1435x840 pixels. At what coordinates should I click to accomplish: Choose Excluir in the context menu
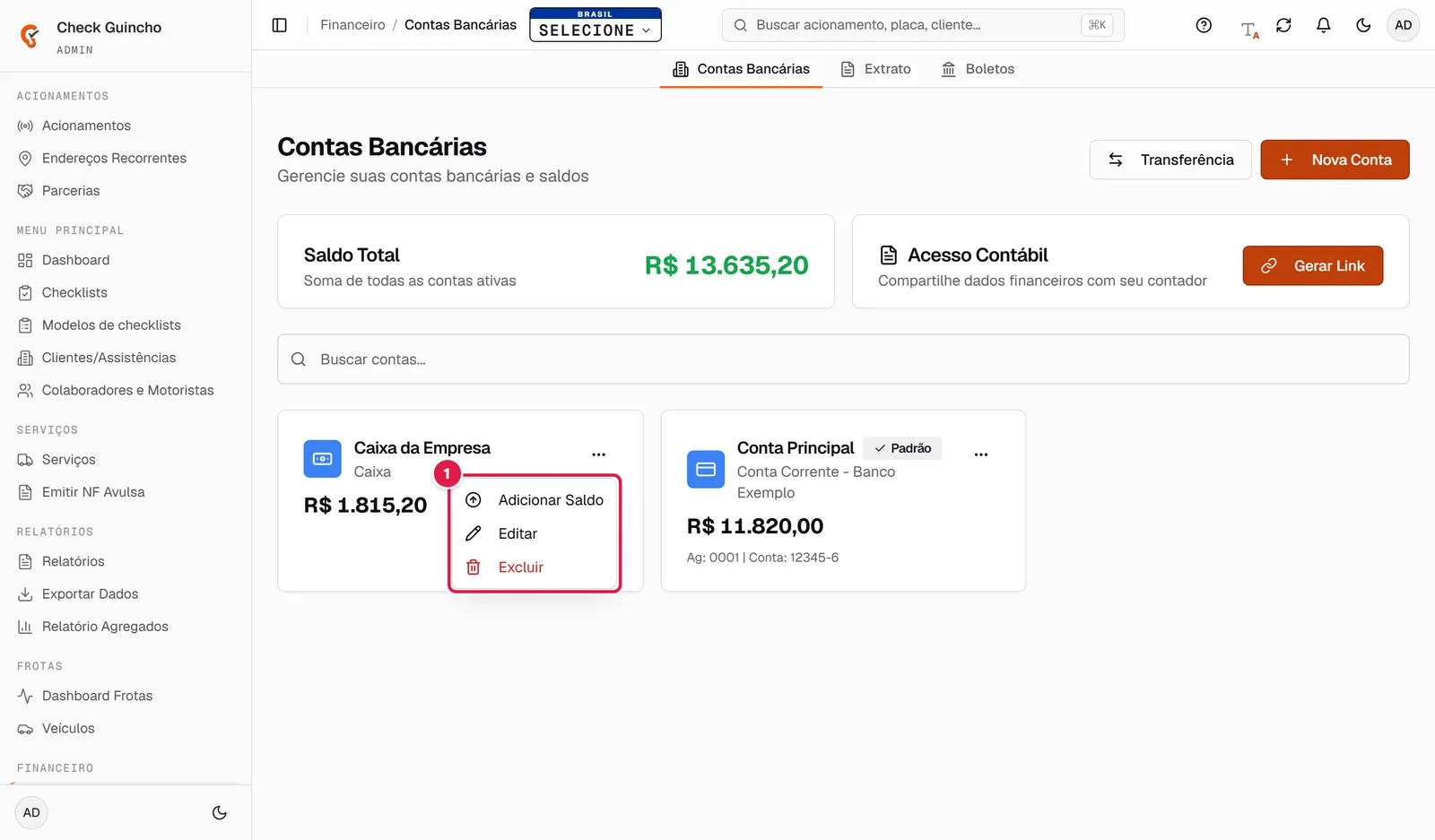[x=535, y=567]
